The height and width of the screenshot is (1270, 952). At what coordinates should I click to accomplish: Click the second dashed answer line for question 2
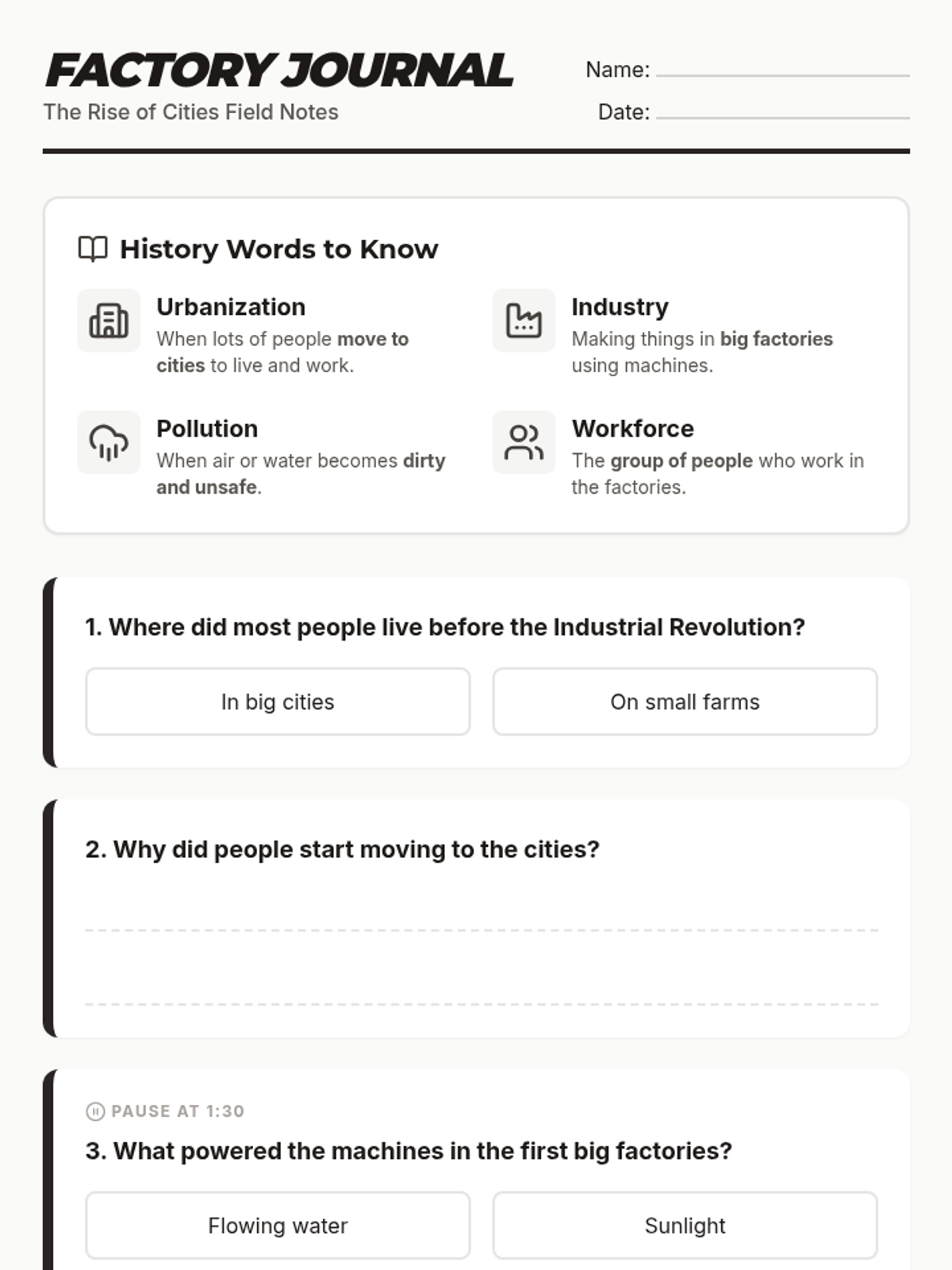(x=482, y=1004)
